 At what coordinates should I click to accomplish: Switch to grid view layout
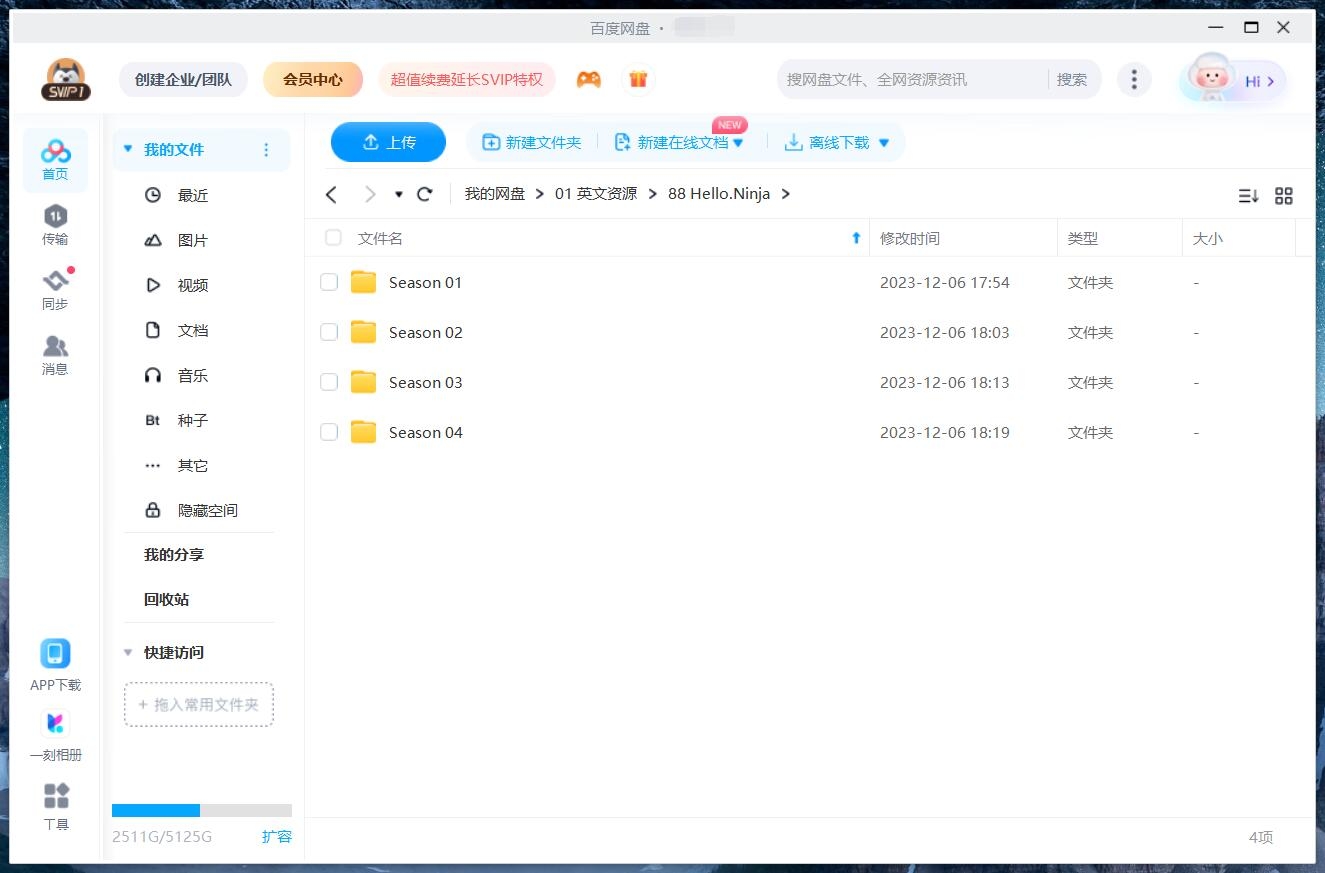coord(1284,196)
